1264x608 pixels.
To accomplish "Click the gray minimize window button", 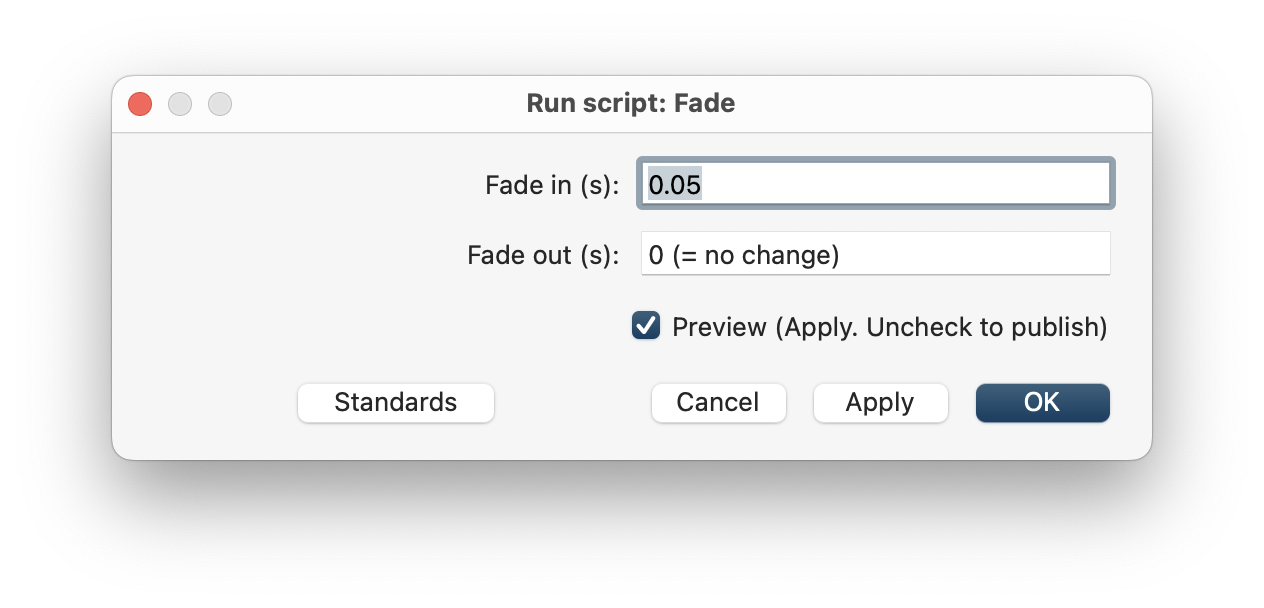I will (x=180, y=104).
